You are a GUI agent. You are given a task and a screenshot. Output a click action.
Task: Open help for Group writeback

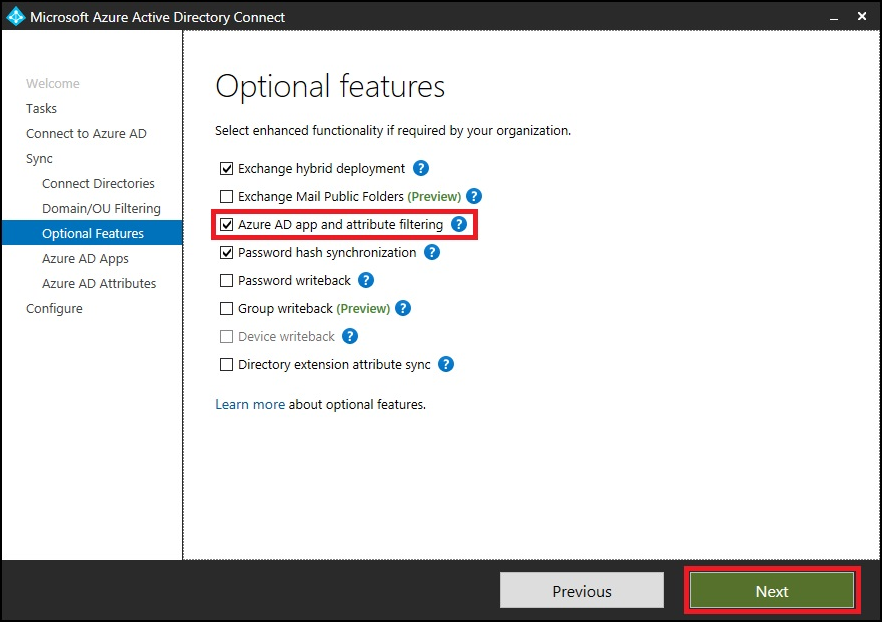click(403, 308)
